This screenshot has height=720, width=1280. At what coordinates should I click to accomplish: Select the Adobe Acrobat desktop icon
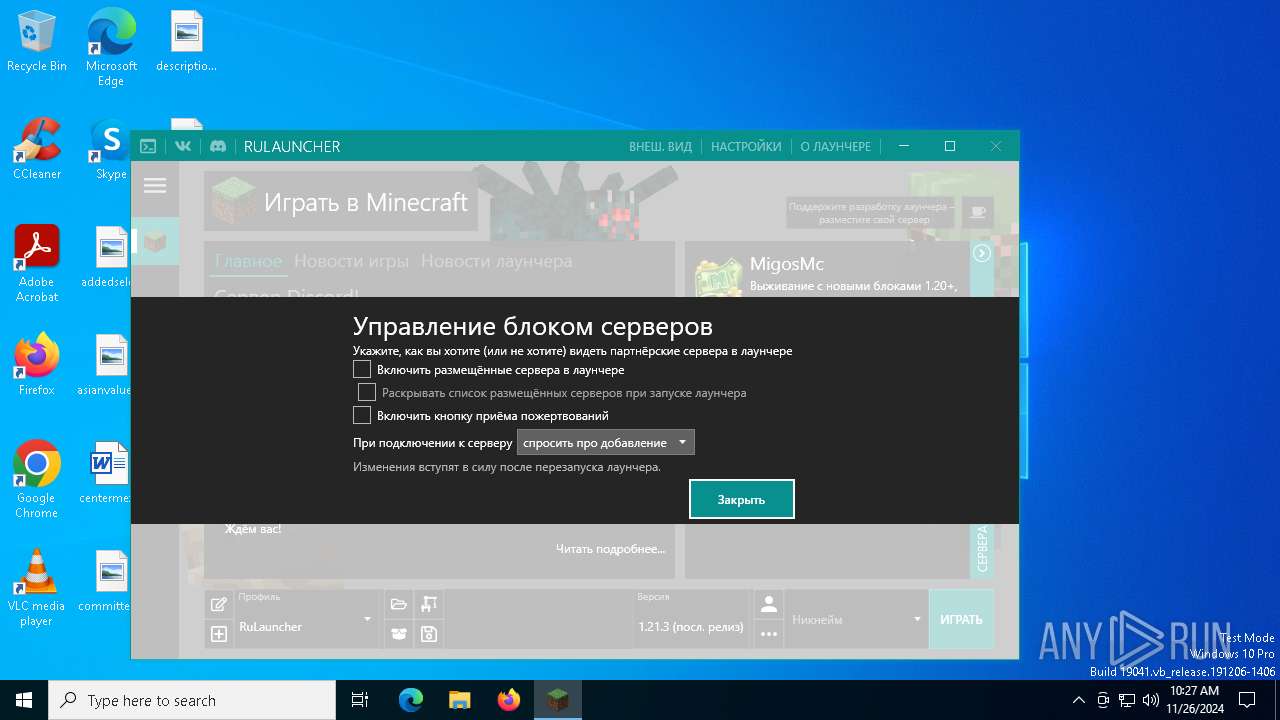pyautogui.click(x=37, y=264)
